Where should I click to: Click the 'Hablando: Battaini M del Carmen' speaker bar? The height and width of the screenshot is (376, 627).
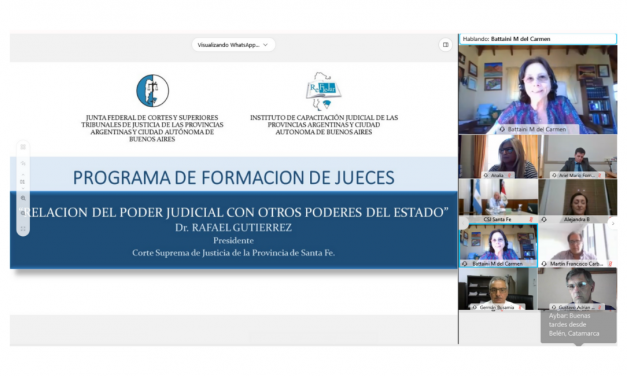(x=538, y=39)
